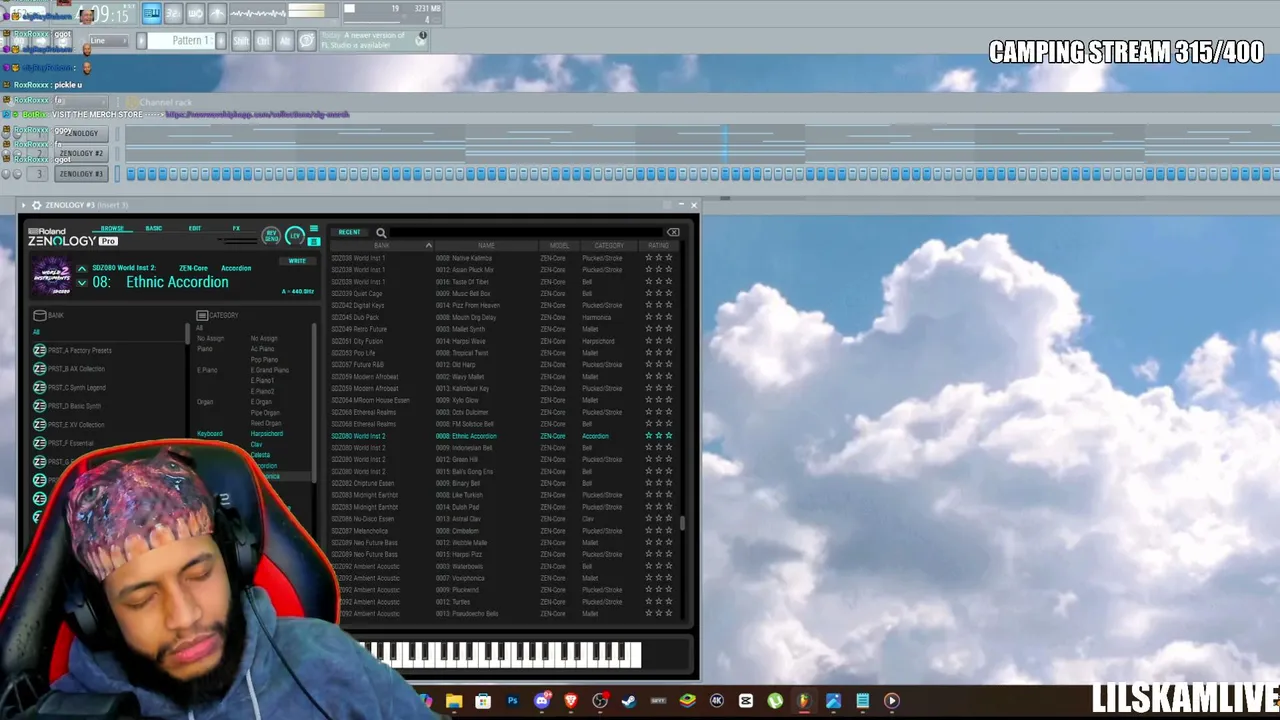
Task: Rate Binary Bell with first star
Action: click(648, 484)
